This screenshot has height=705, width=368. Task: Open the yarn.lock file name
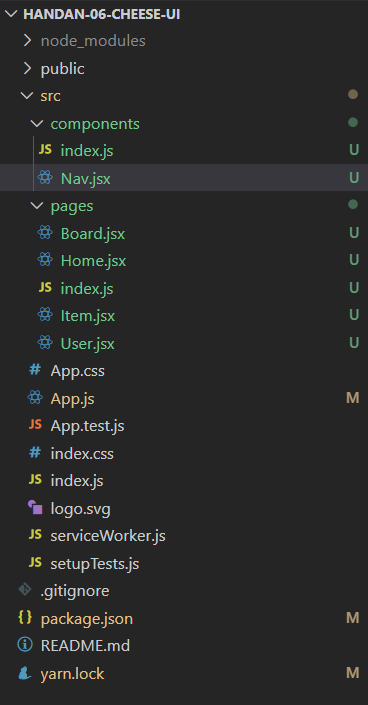click(x=72, y=674)
